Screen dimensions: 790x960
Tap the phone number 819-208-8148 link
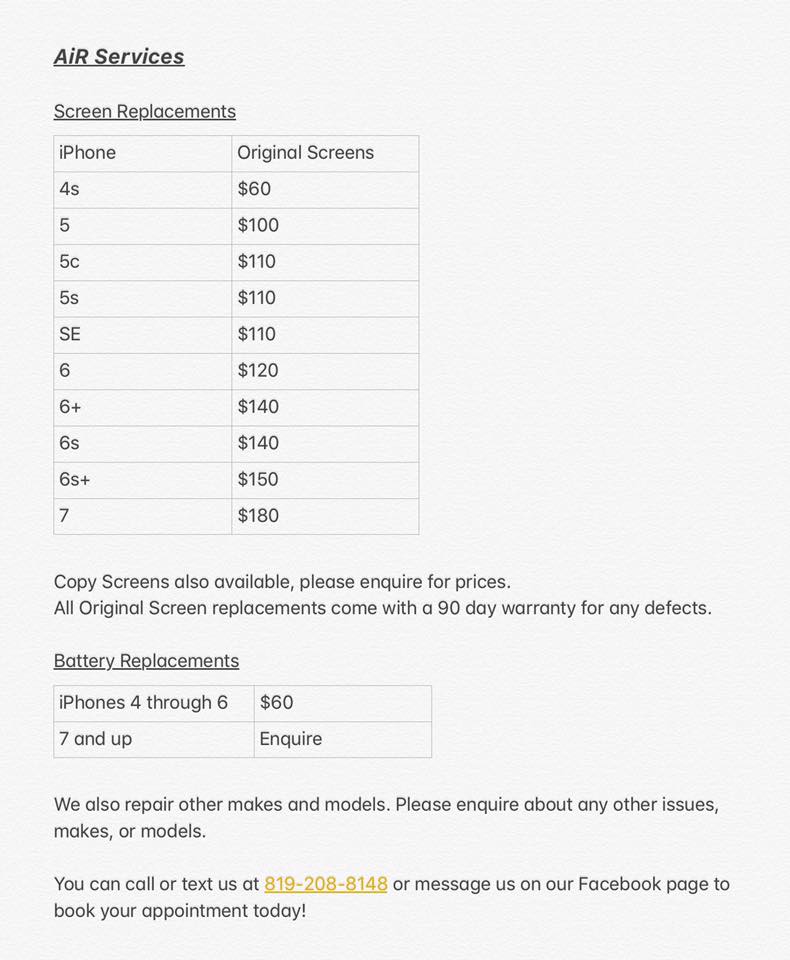pyautogui.click(x=326, y=883)
